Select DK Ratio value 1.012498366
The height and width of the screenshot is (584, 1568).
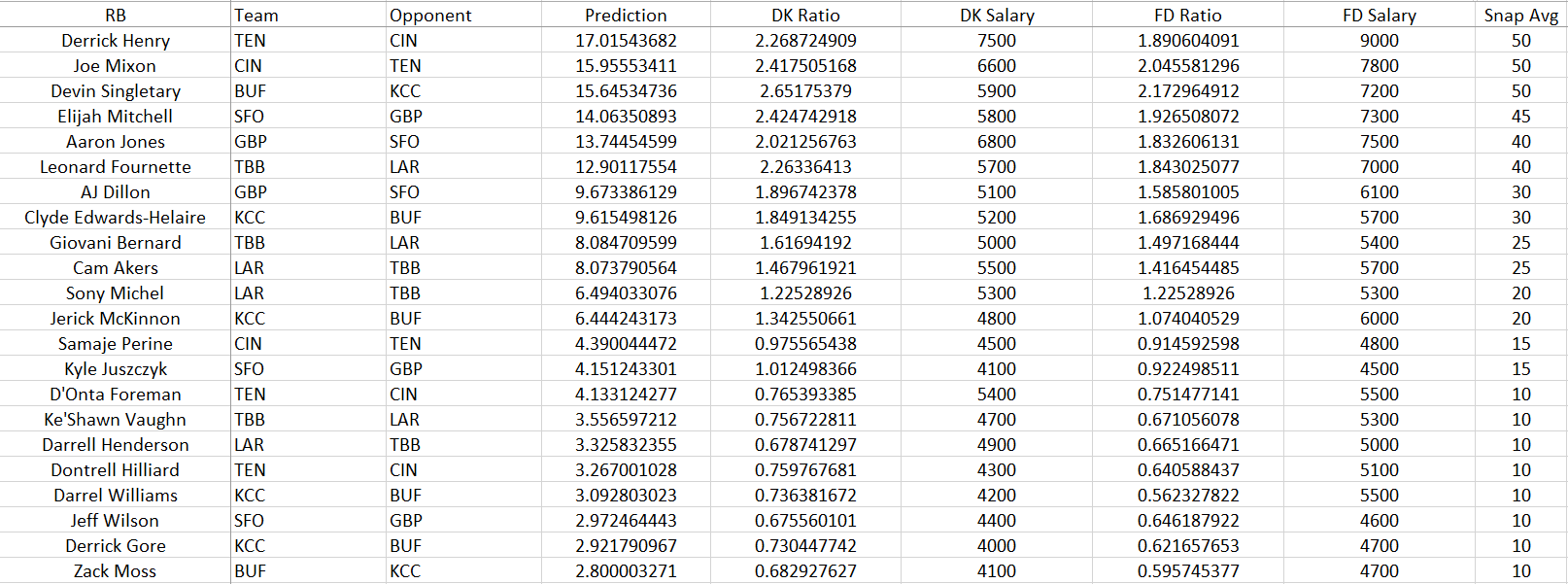pos(805,368)
